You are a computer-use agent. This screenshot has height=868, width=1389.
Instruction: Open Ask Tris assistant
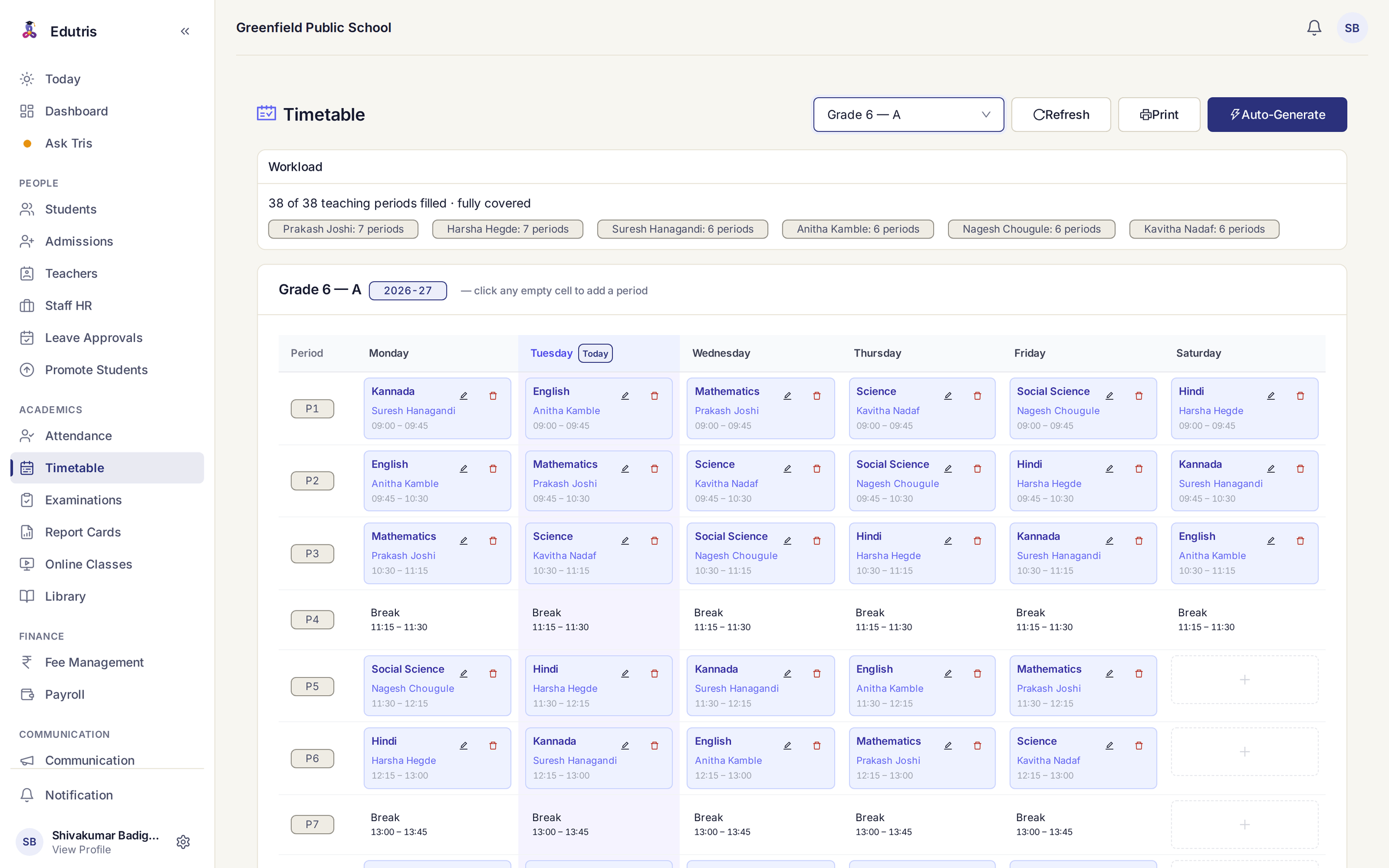click(x=108, y=143)
